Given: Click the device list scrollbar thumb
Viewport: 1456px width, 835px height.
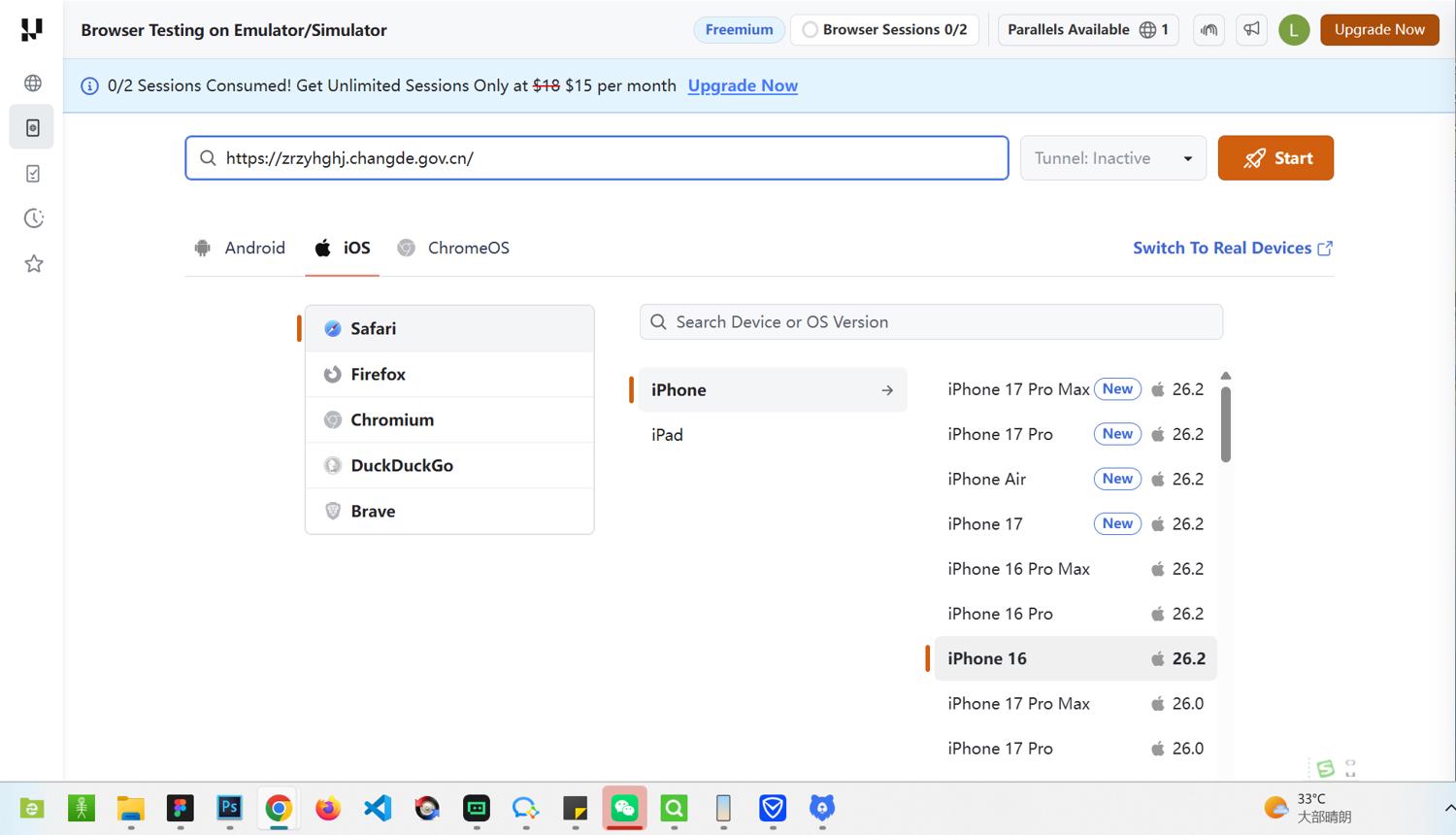Looking at the screenshot, I should pyautogui.click(x=1226, y=424).
